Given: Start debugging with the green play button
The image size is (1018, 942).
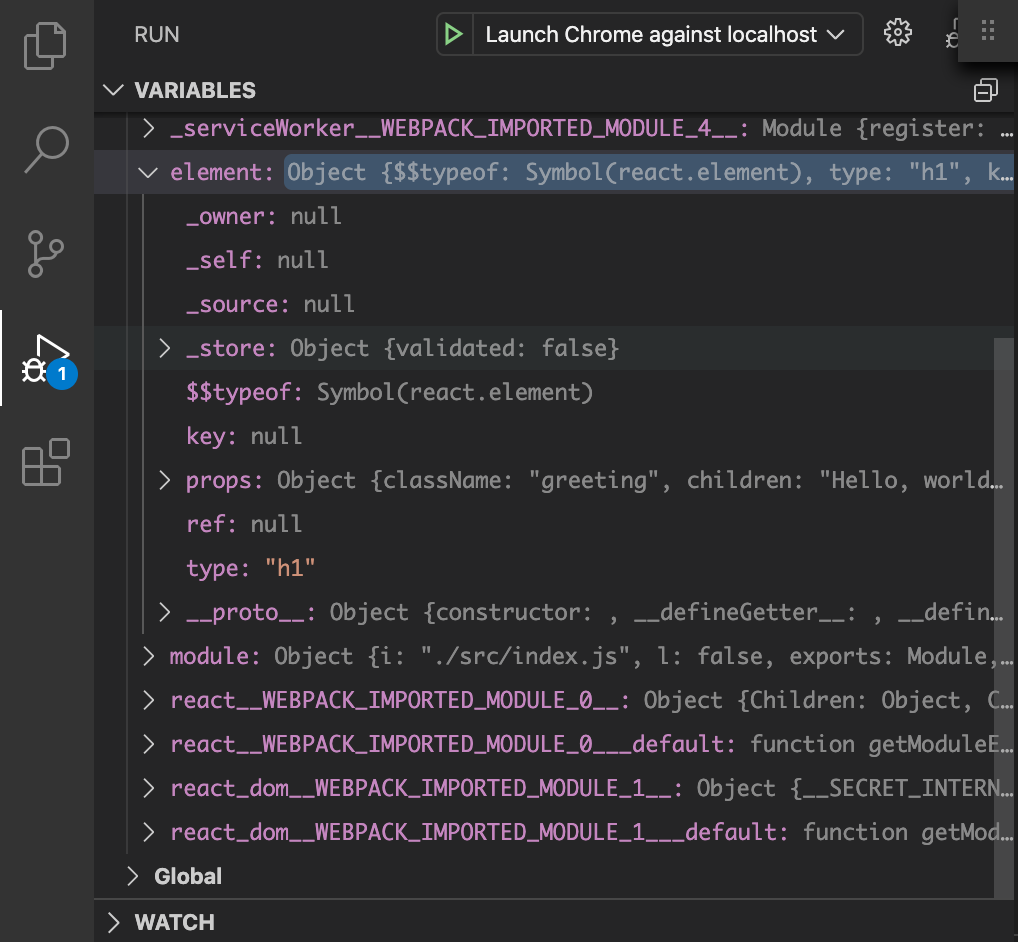Looking at the screenshot, I should click(x=455, y=33).
